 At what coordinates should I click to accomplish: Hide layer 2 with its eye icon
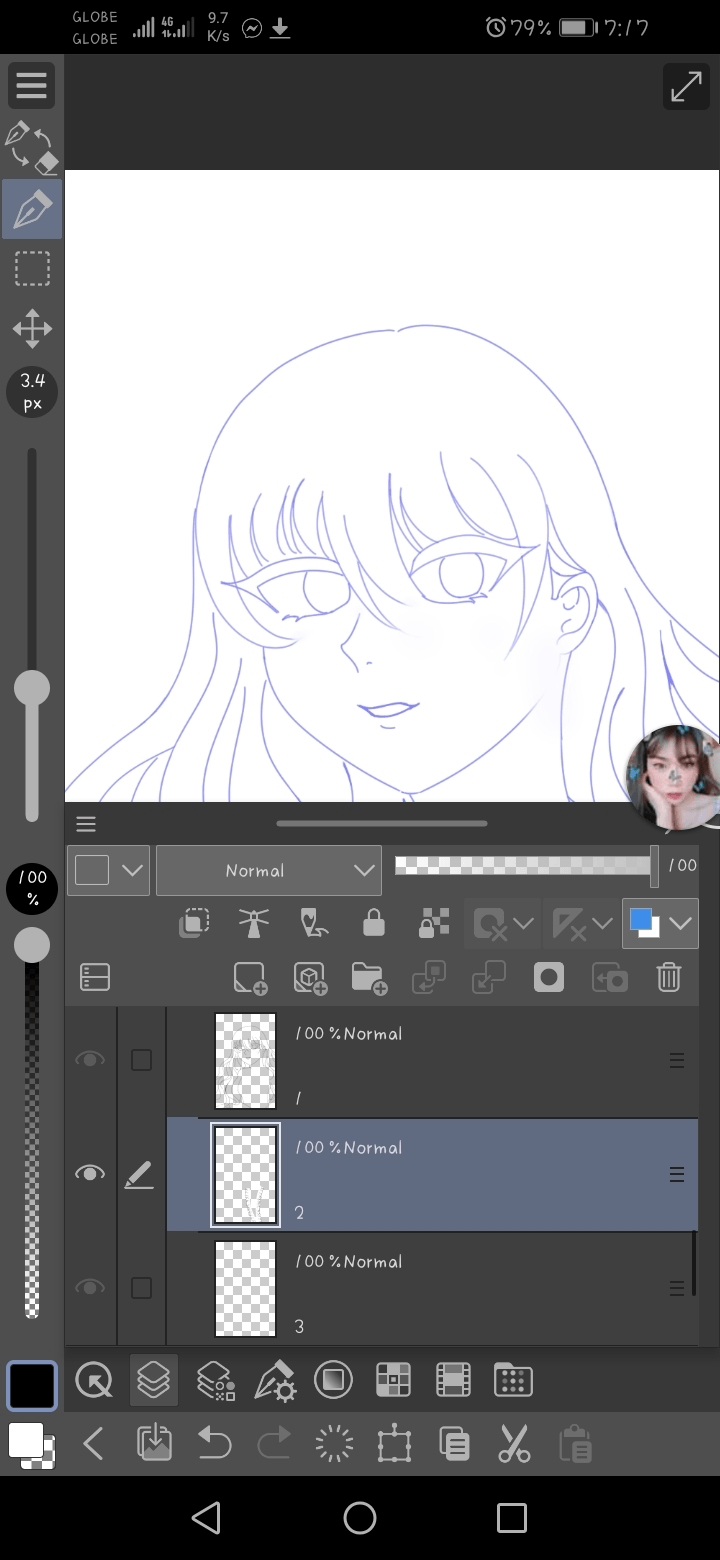pyautogui.click(x=90, y=1174)
